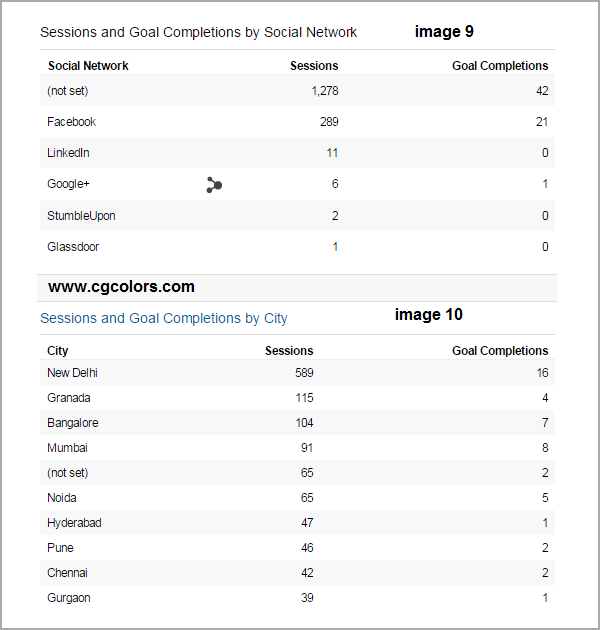The height and width of the screenshot is (630, 600).
Task: Select the StumbleUpon row
Action: (x=297, y=216)
